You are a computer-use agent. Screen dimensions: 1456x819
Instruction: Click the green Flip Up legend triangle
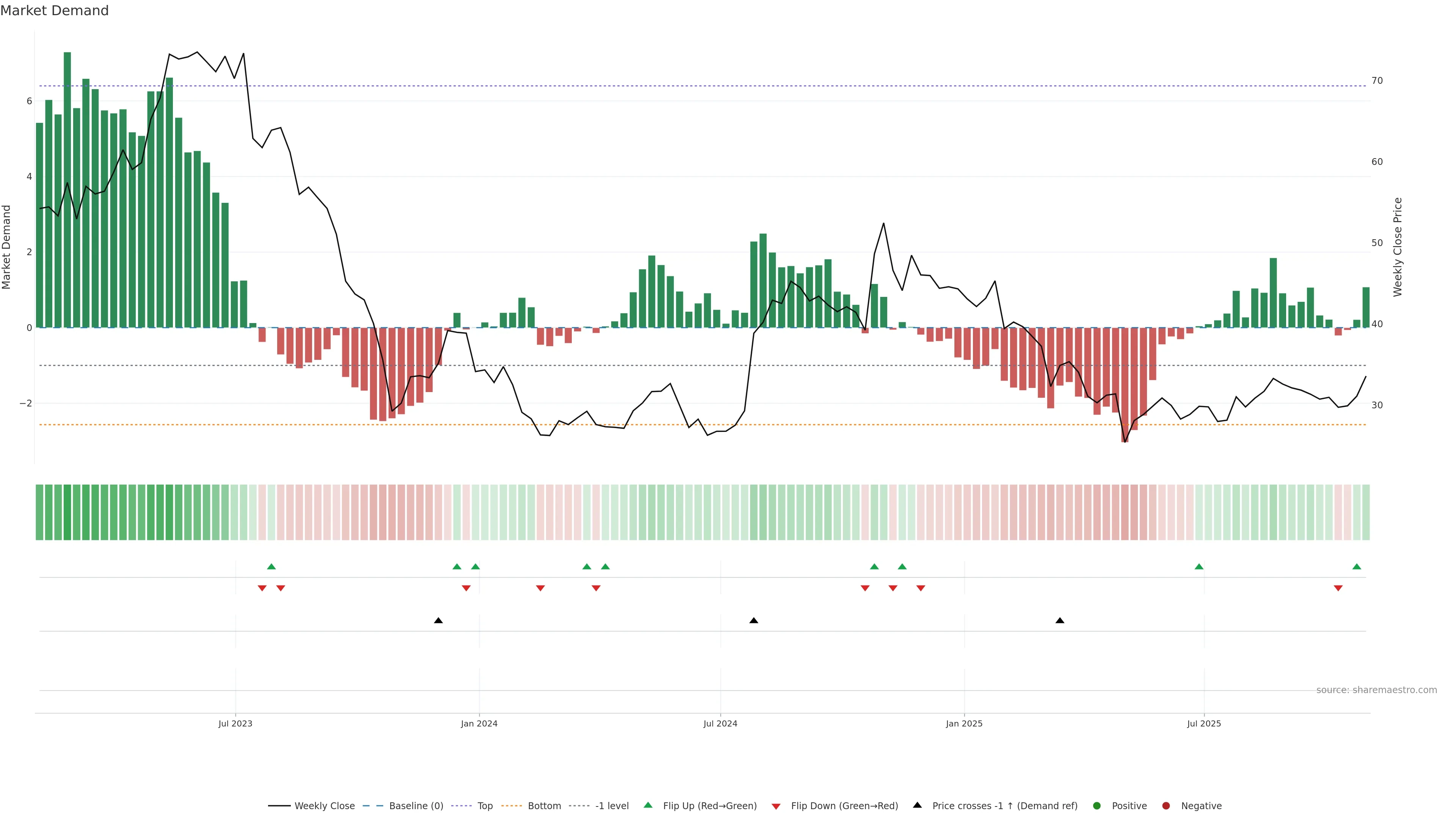(x=648, y=805)
